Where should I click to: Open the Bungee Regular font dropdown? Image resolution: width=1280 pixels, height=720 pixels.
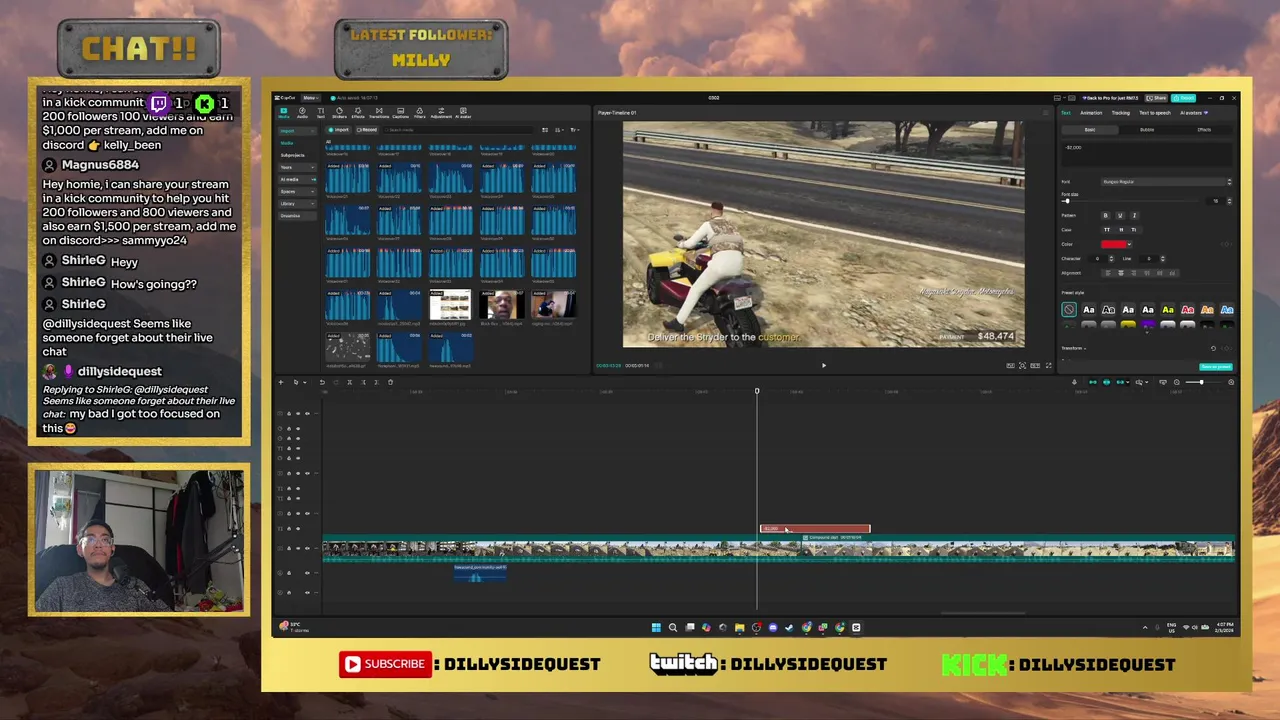coord(1166,182)
